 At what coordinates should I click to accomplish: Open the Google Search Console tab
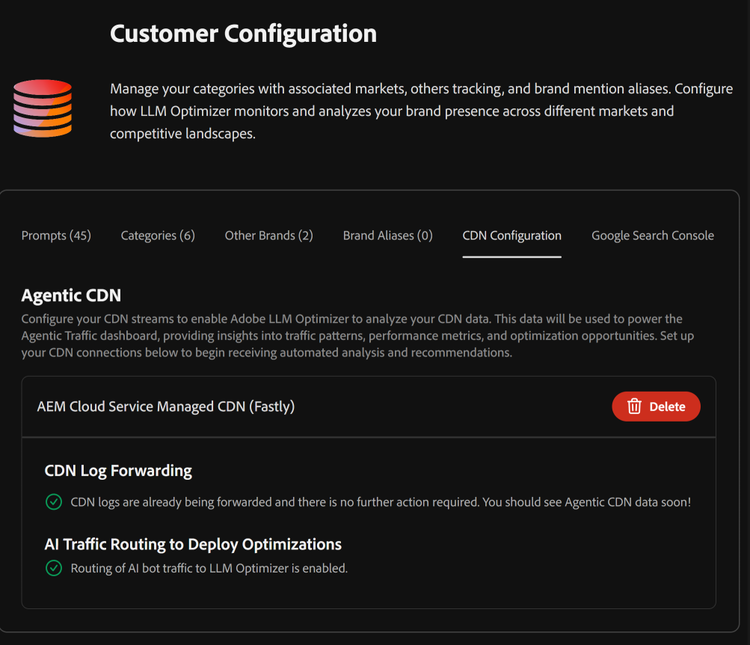pyautogui.click(x=652, y=235)
